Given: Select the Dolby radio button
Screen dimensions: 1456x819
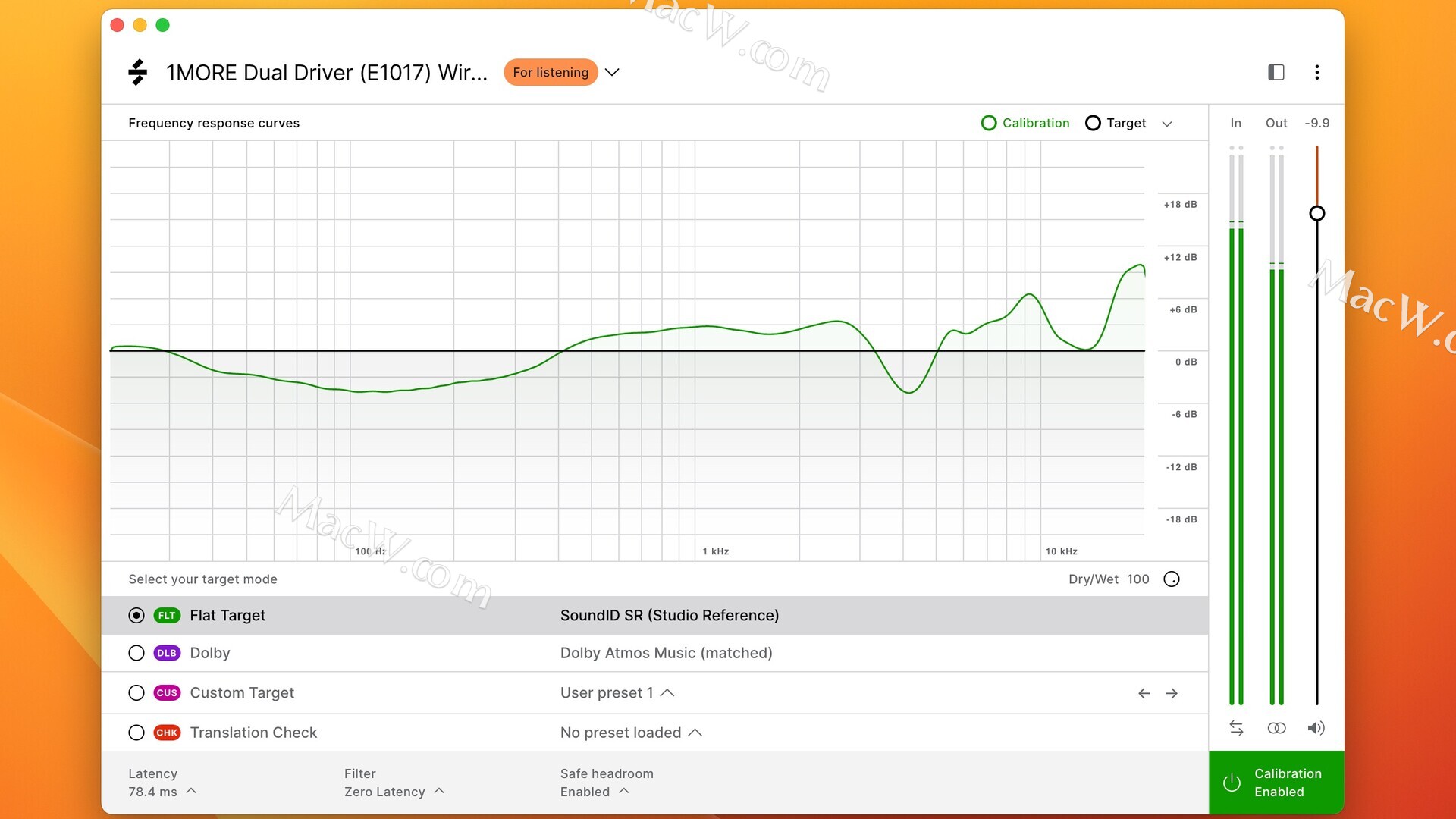Looking at the screenshot, I should click(x=136, y=653).
